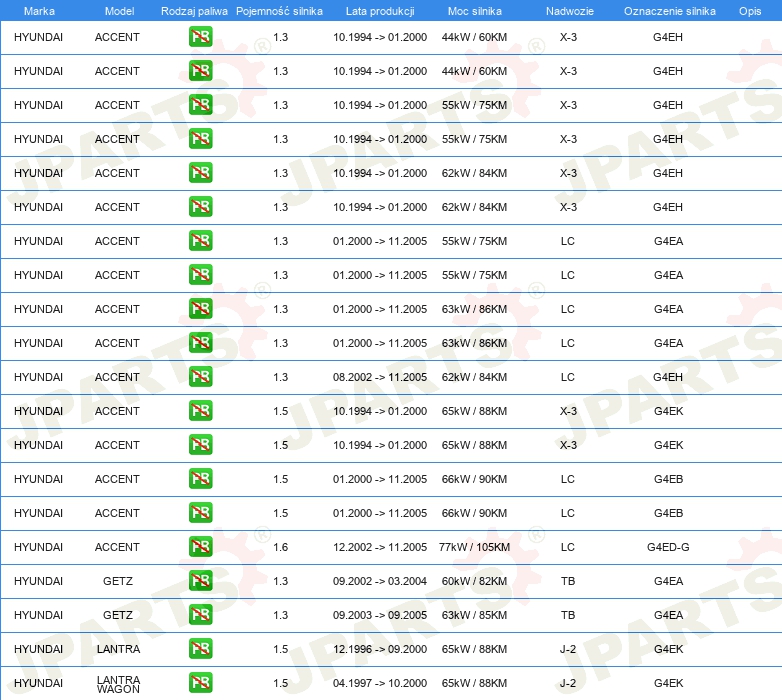Image resolution: width=782 pixels, height=700 pixels.
Task: Select the Lata produkcji column header
Action: click(x=380, y=11)
